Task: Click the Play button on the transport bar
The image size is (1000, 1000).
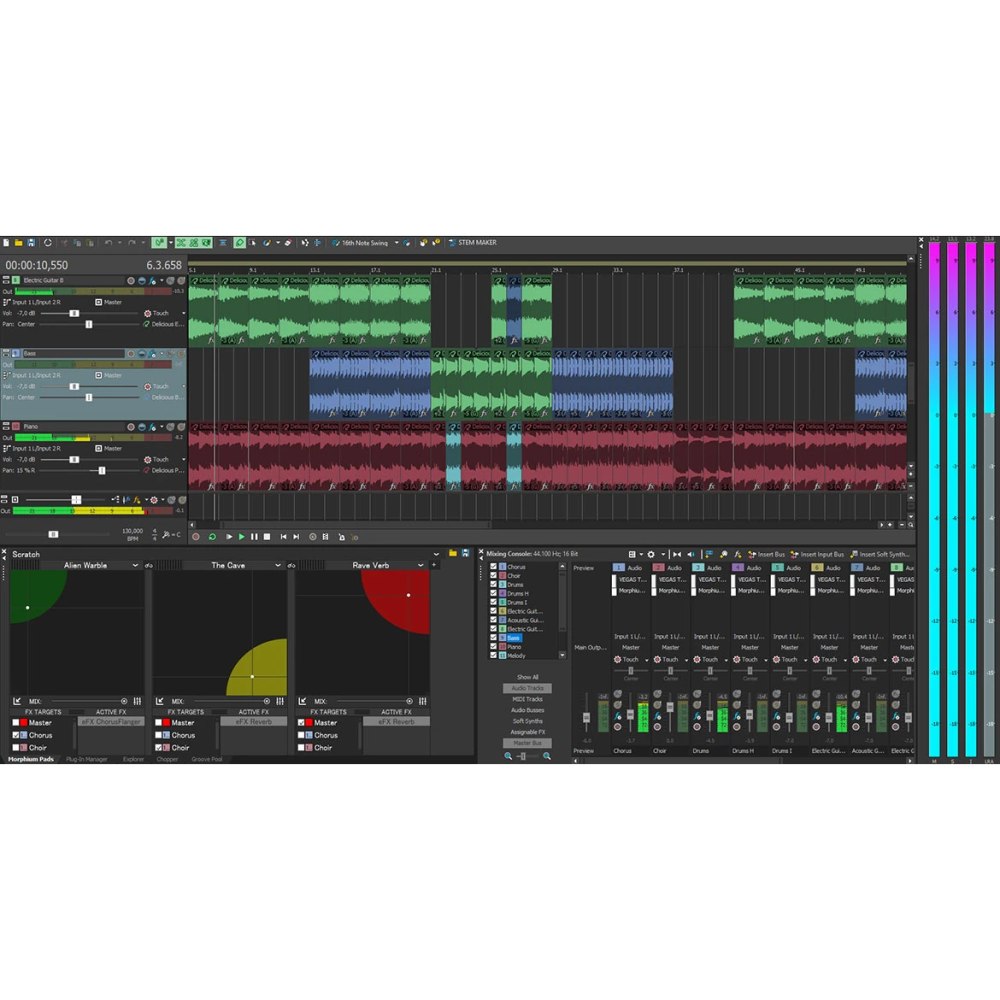Action: (x=243, y=536)
